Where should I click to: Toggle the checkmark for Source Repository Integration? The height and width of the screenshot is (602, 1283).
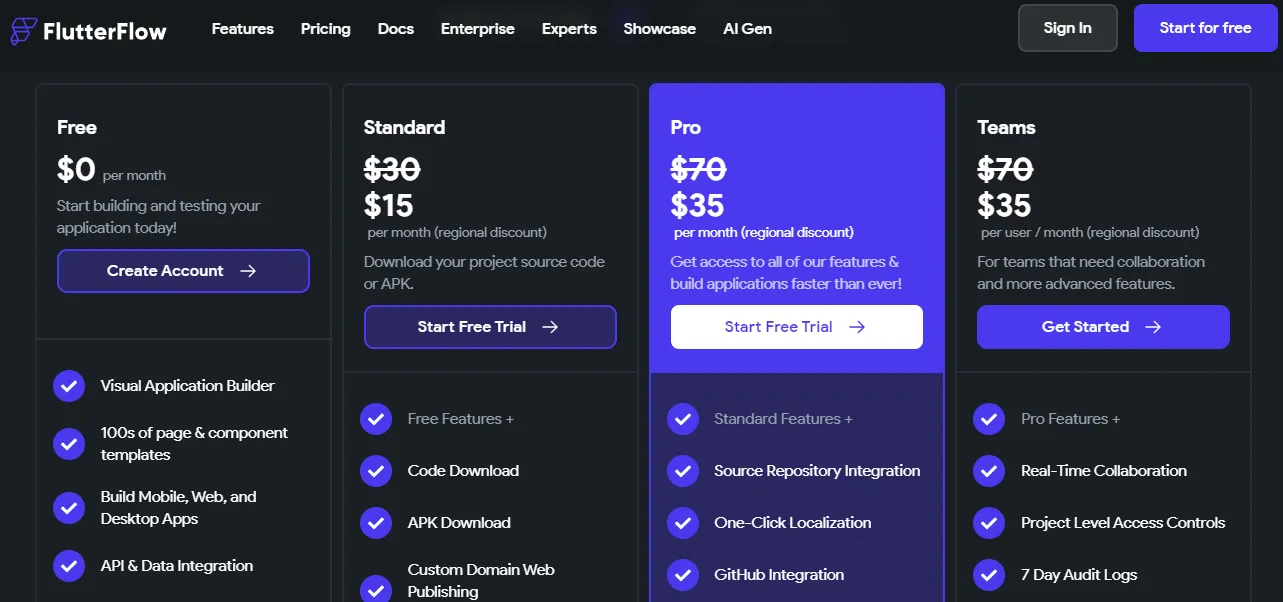pyautogui.click(x=683, y=471)
